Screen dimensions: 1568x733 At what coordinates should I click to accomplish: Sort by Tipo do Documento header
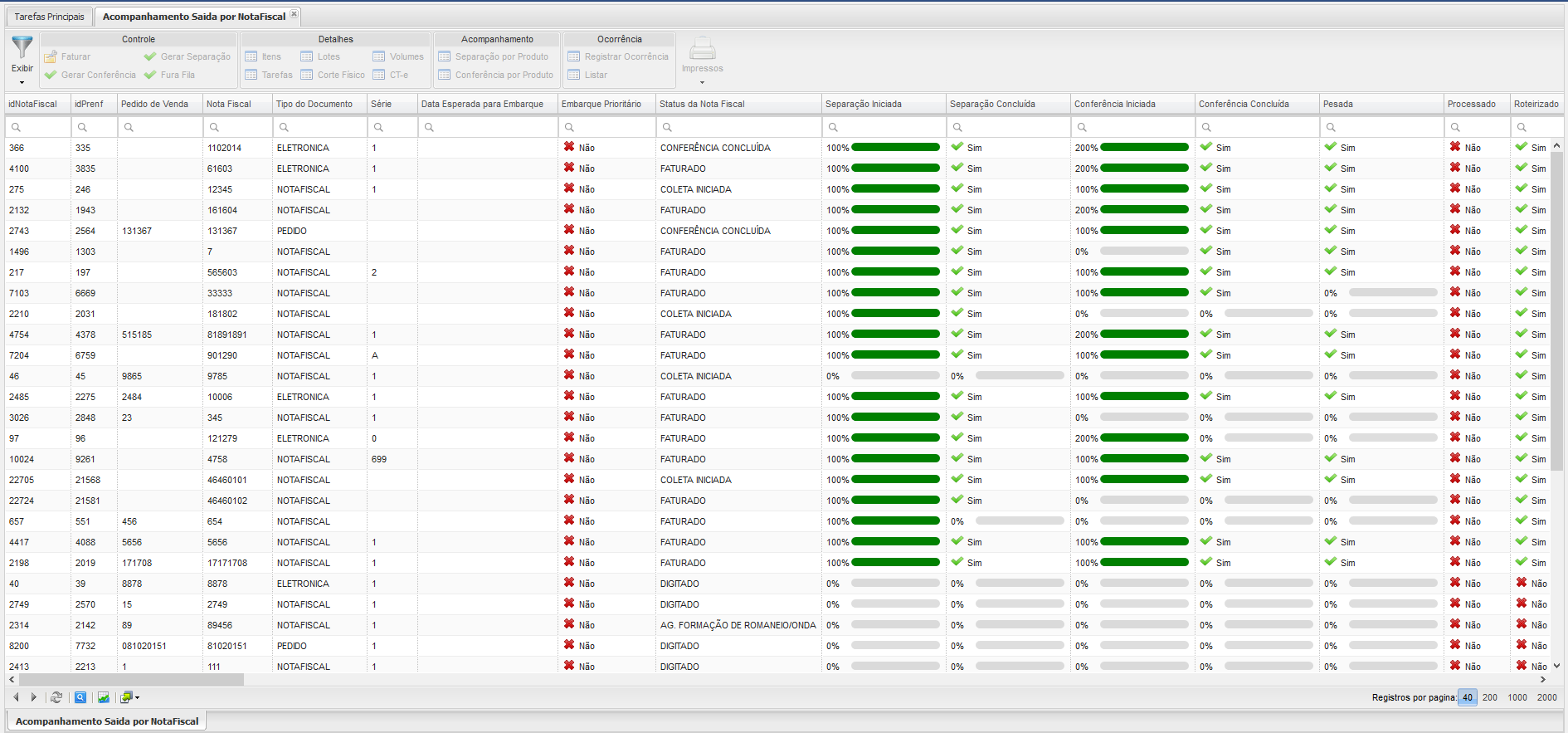pyautogui.click(x=319, y=104)
